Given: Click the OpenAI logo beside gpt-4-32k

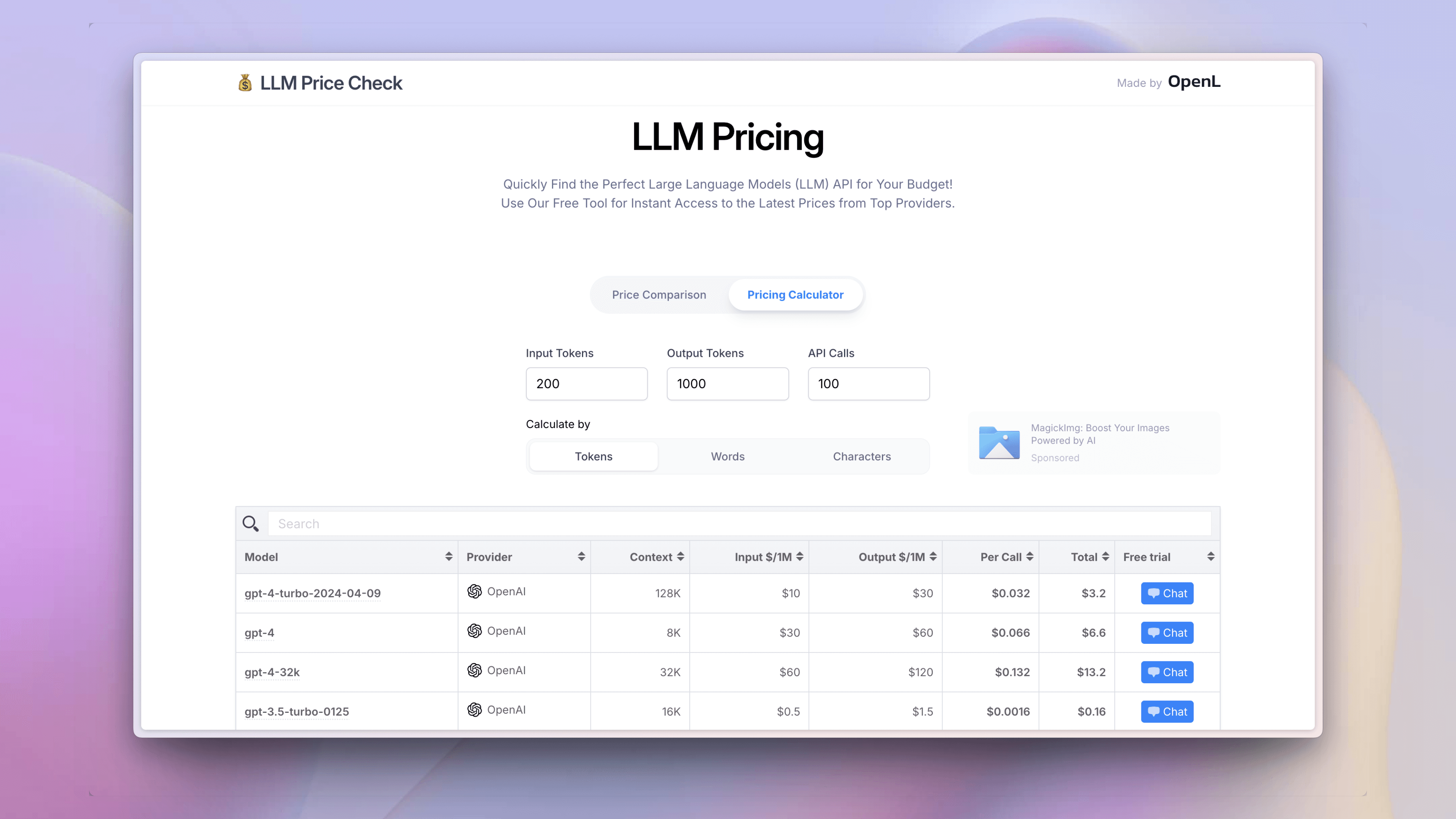Looking at the screenshot, I should 474,670.
